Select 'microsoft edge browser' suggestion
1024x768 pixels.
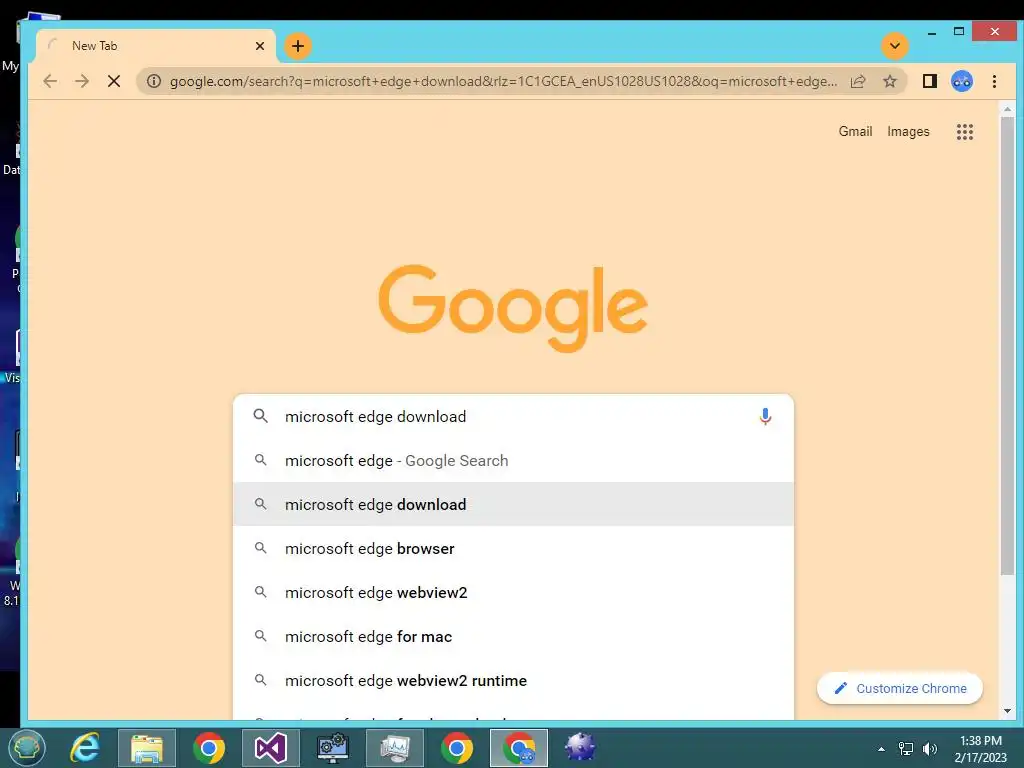513,549
